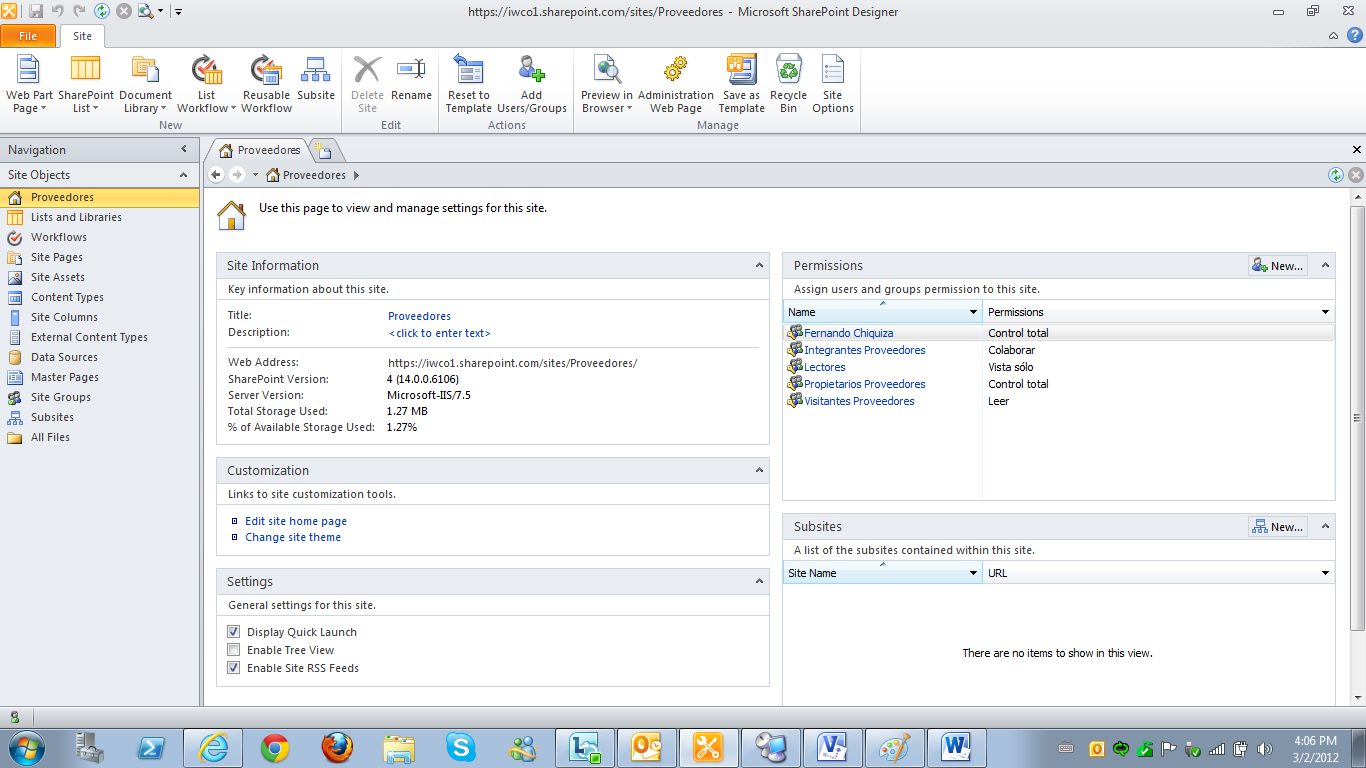The height and width of the screenshot is (768, 1366).
Task: Click New in the Permissions panel
Action: coord(1277,265)
